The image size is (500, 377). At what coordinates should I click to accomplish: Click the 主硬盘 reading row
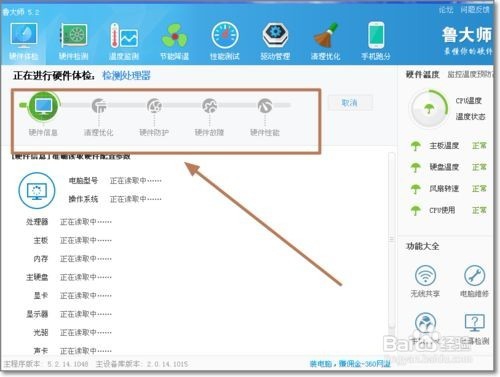click(69, 277)
